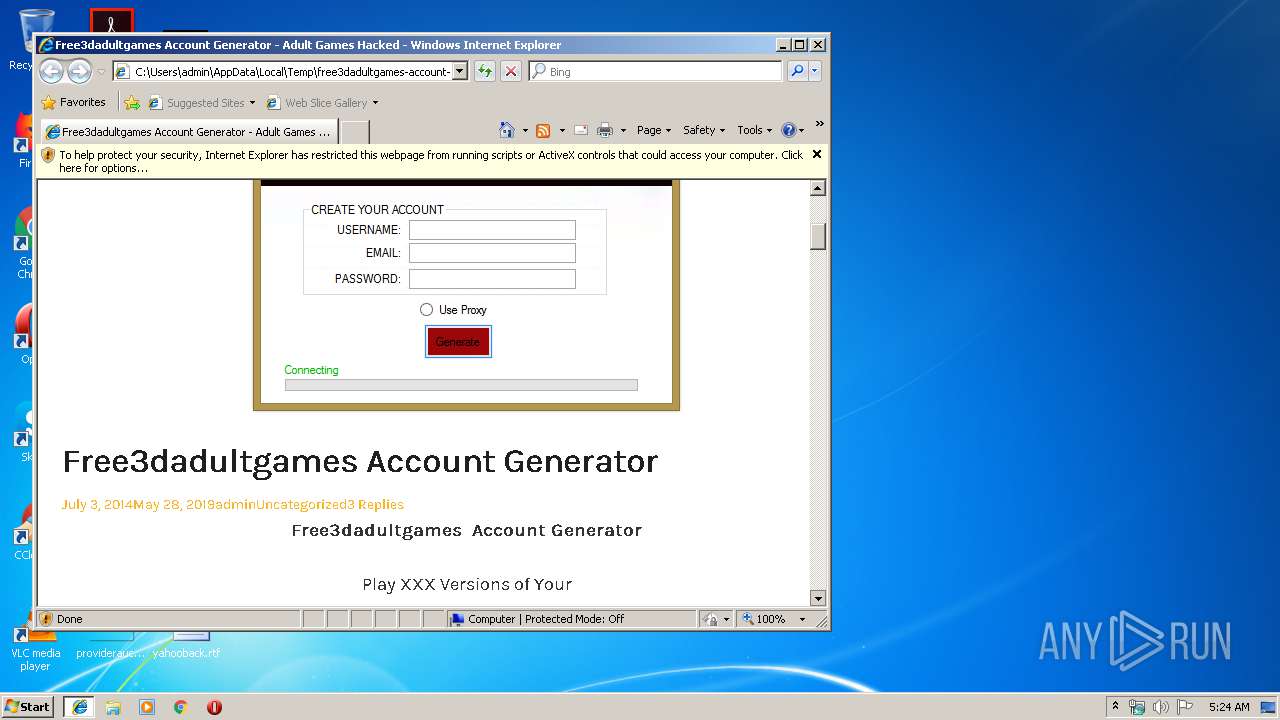Viewport: 1280px width, 720px height.
Task: Open the status bar security lock dropdown
Action: [716, 619]
